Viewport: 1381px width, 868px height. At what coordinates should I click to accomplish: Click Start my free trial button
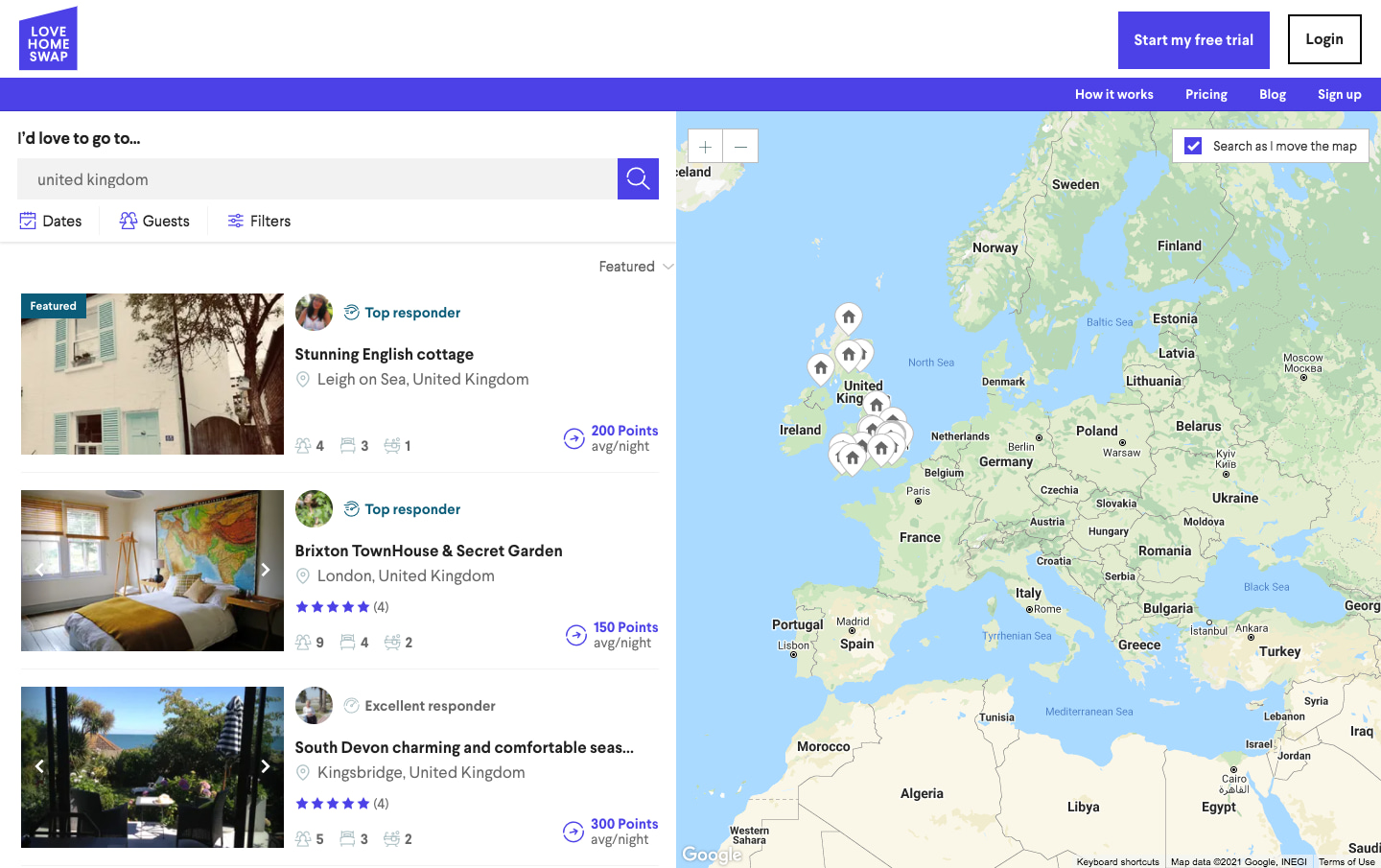pyautogui.click(x=1193, y=40)
